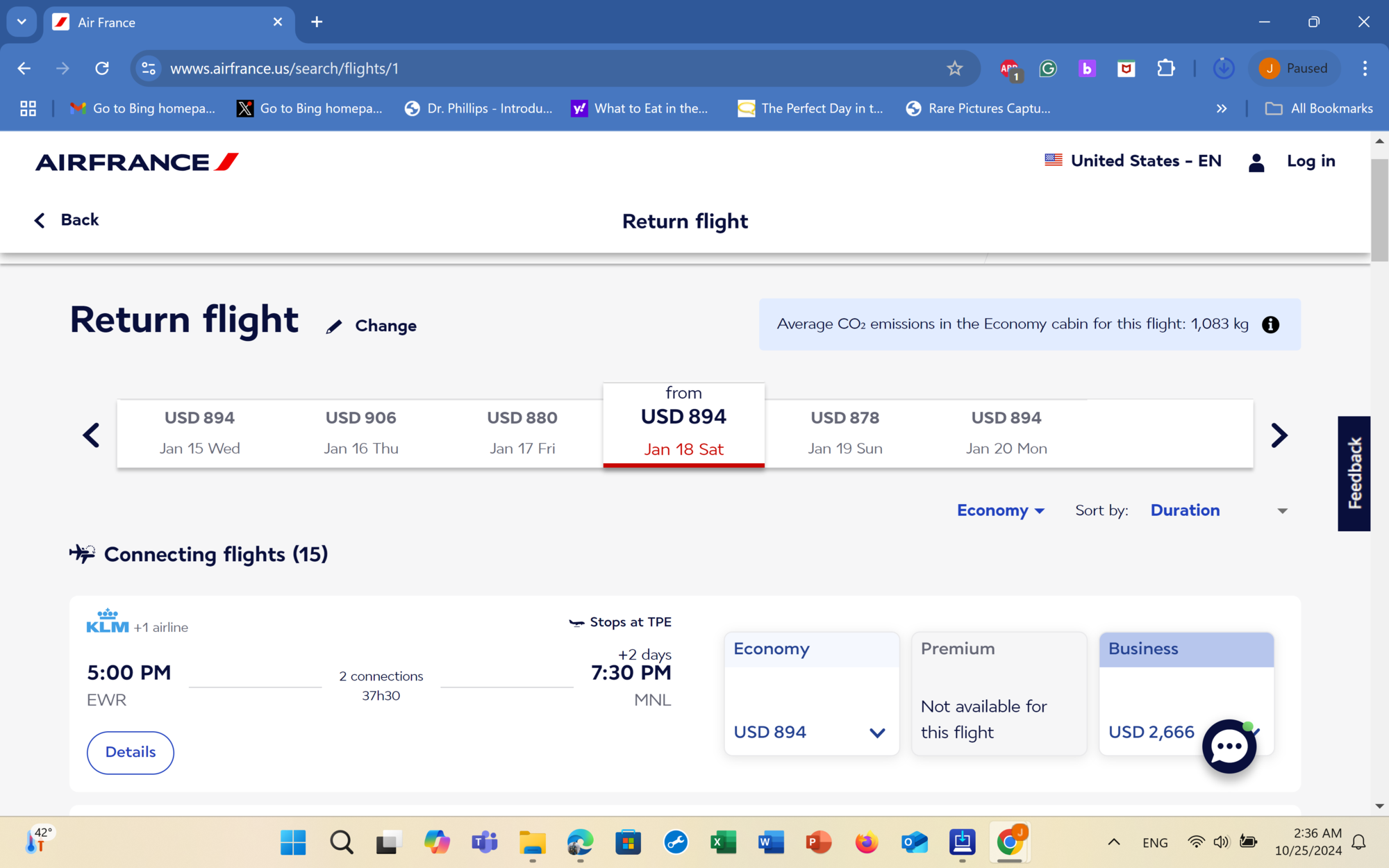Show earlier dates with left arrow
Viewport: 1389px width, 868px height.
[x=91, y=435]
